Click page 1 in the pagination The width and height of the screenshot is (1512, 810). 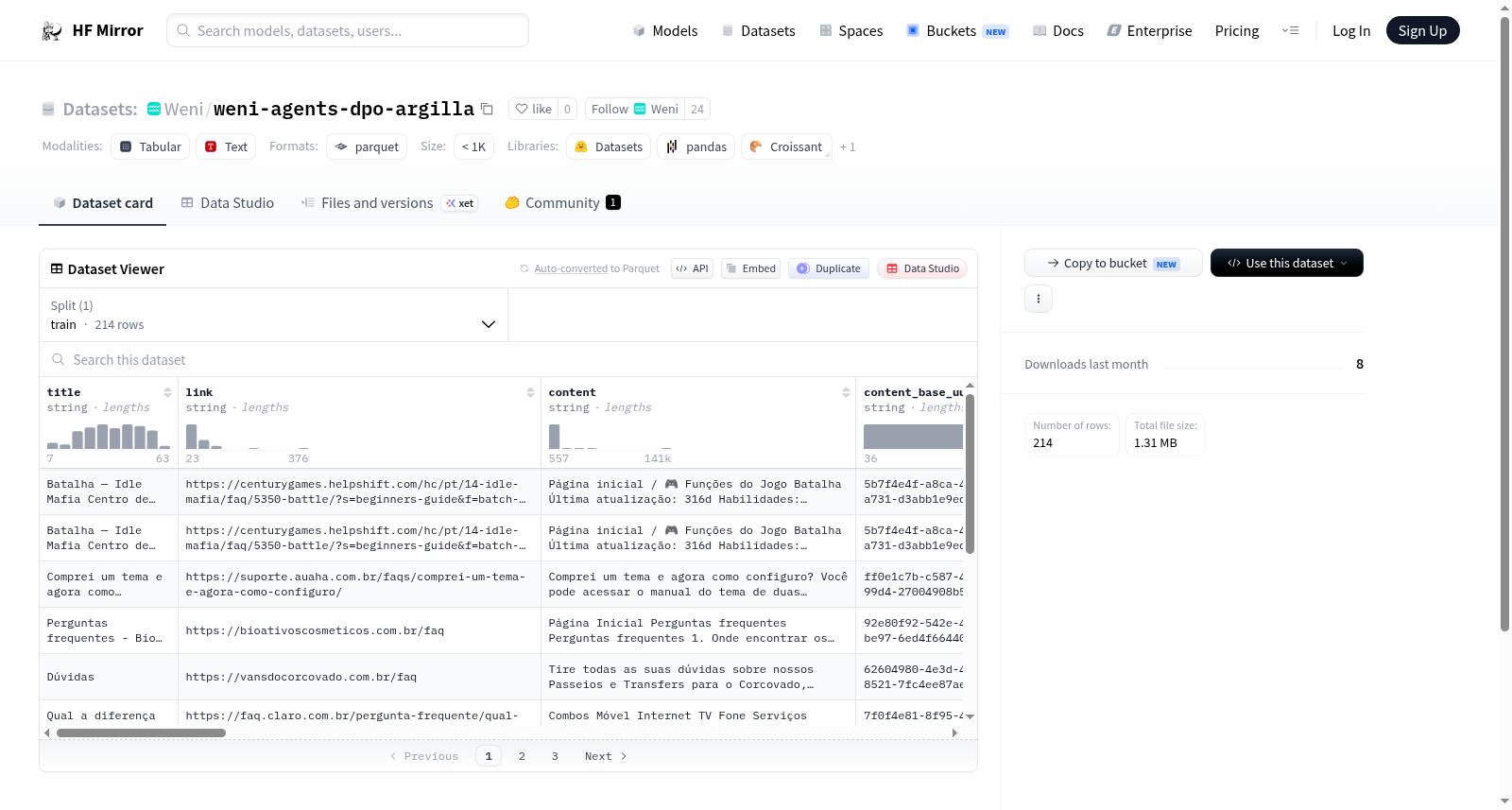click(x=489, y=756)
